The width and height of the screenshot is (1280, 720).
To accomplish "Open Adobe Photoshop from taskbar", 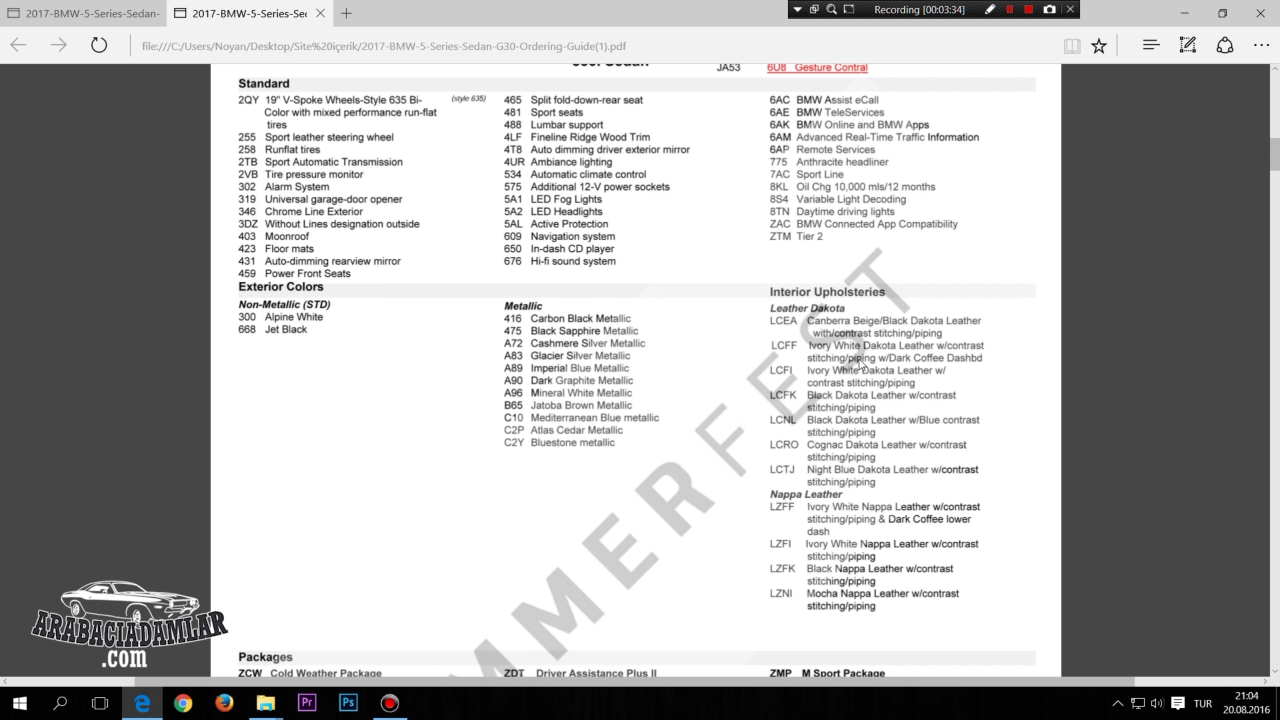I will [x=348, y=703].
